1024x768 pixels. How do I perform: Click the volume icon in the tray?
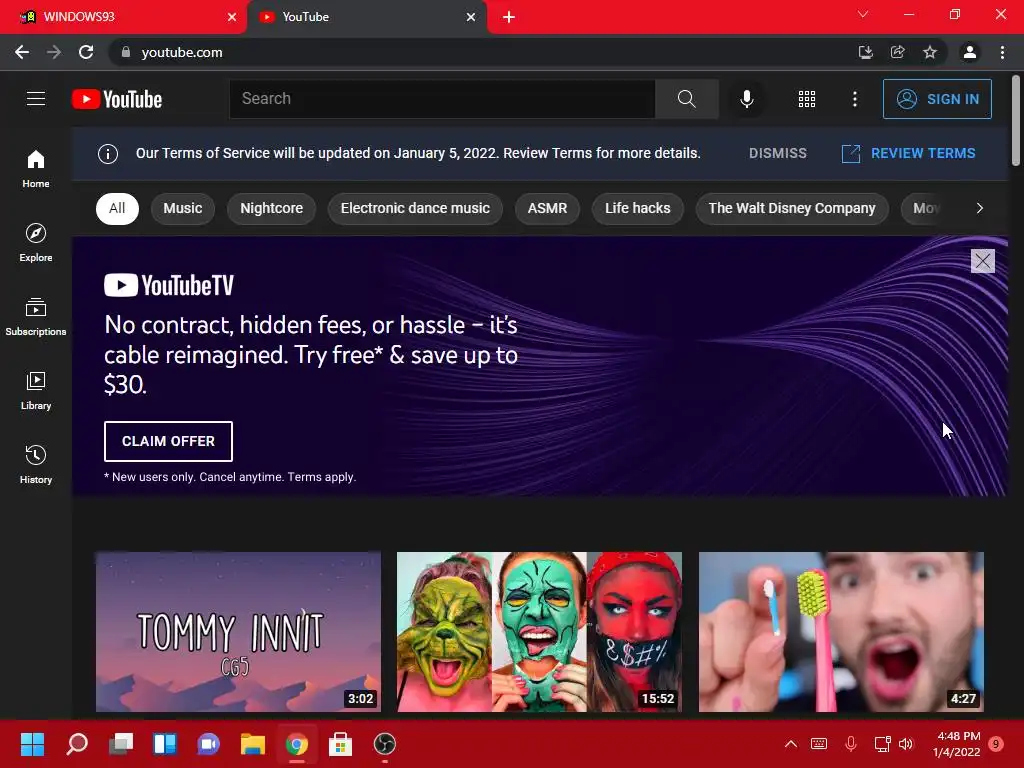point(906,744)
